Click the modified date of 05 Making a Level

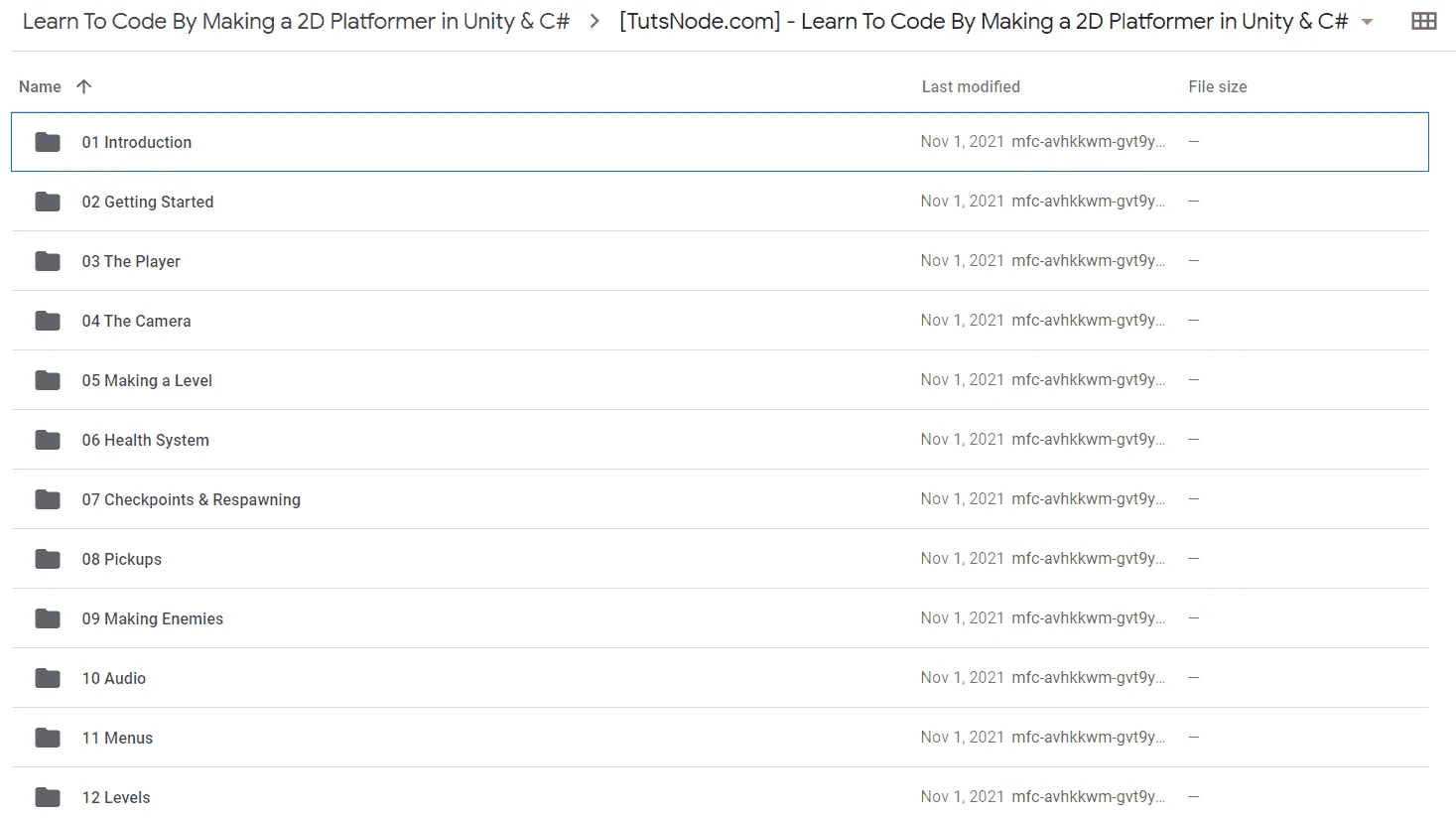[x=962, y=379]
